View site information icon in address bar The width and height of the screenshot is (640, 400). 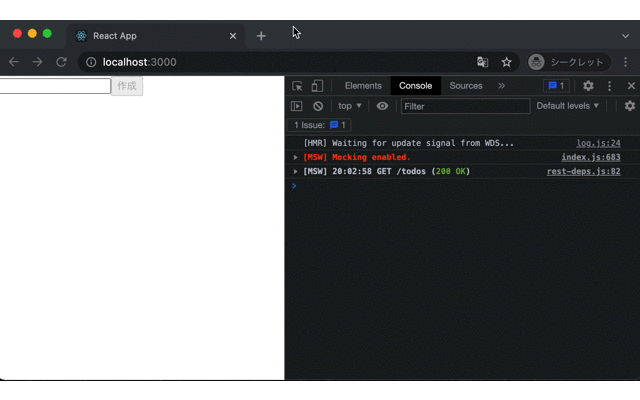click(x=91, y=62)
